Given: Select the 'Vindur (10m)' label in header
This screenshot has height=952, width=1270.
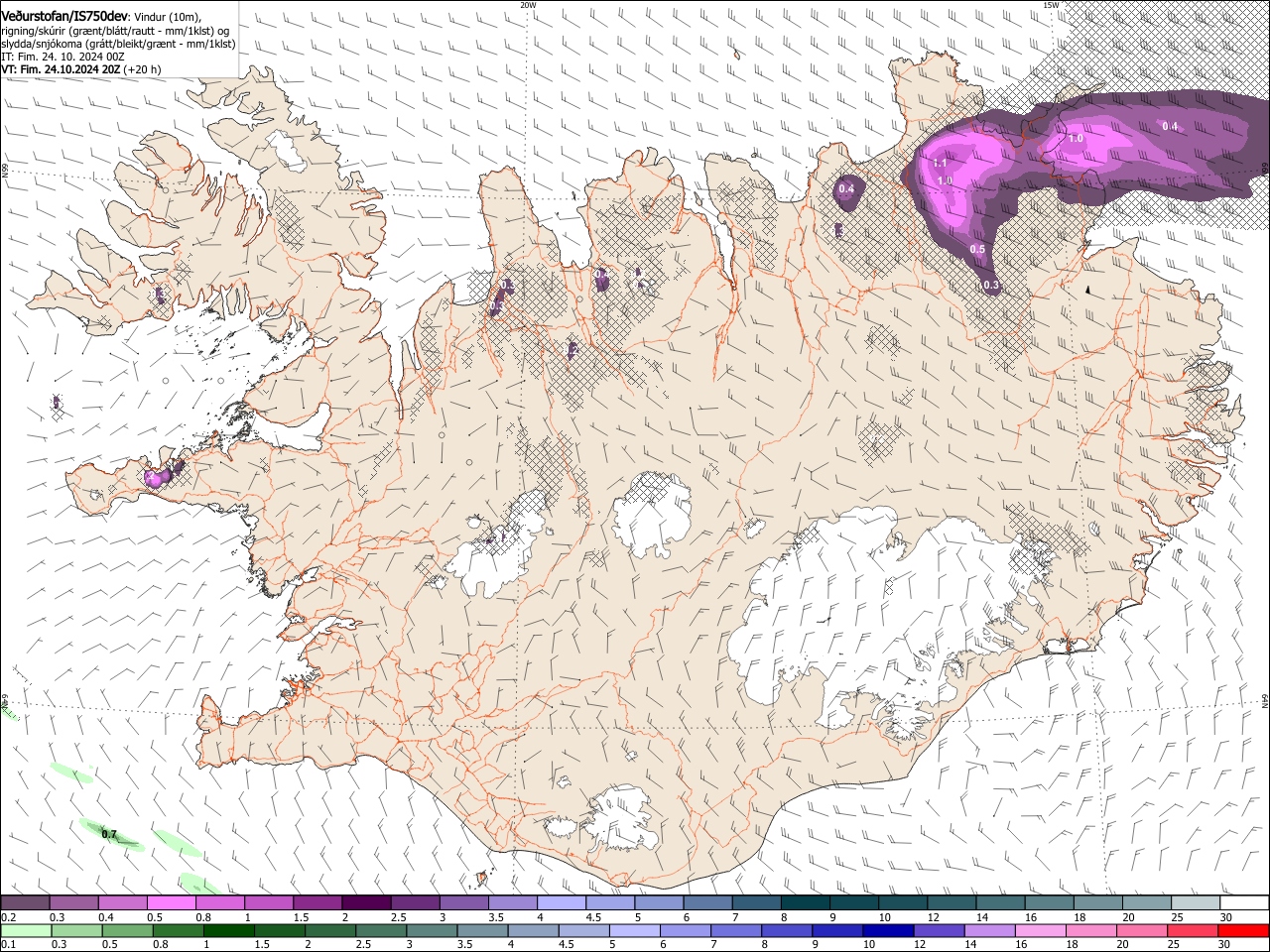Looking at the screenshot, I should [x=167, y=18].
